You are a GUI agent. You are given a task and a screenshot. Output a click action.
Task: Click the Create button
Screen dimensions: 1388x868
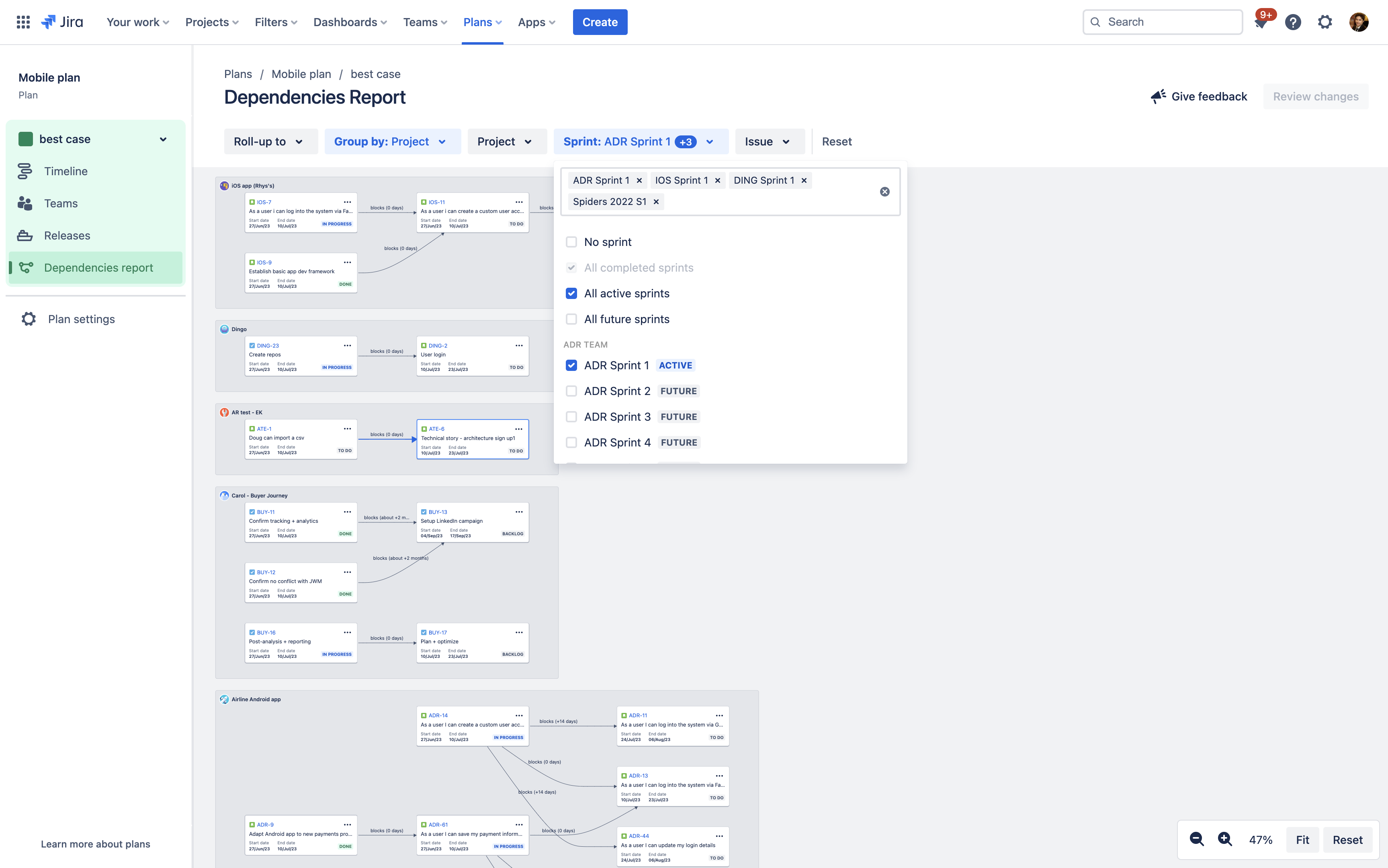(x=600, y=22)
